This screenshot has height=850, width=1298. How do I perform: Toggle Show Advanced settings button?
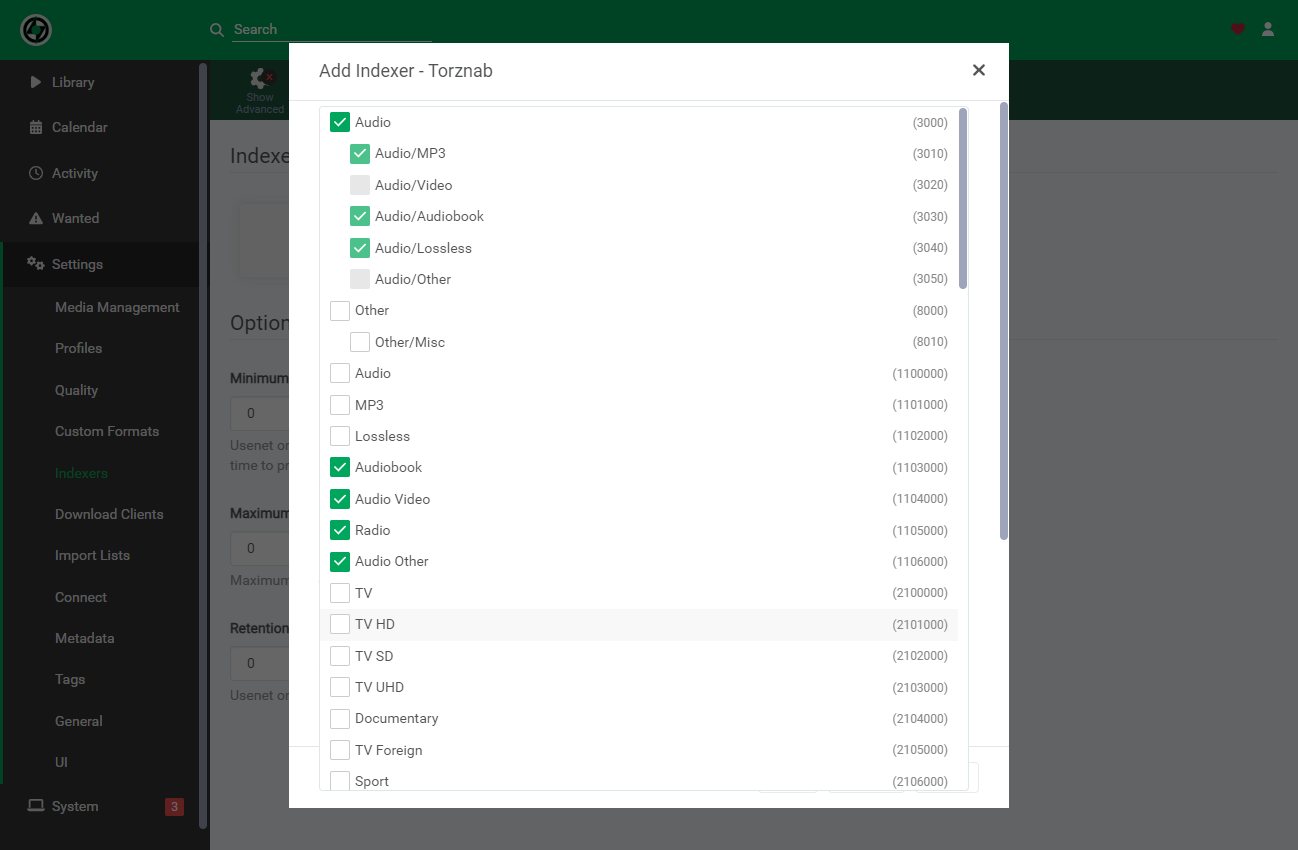[260, 91]
